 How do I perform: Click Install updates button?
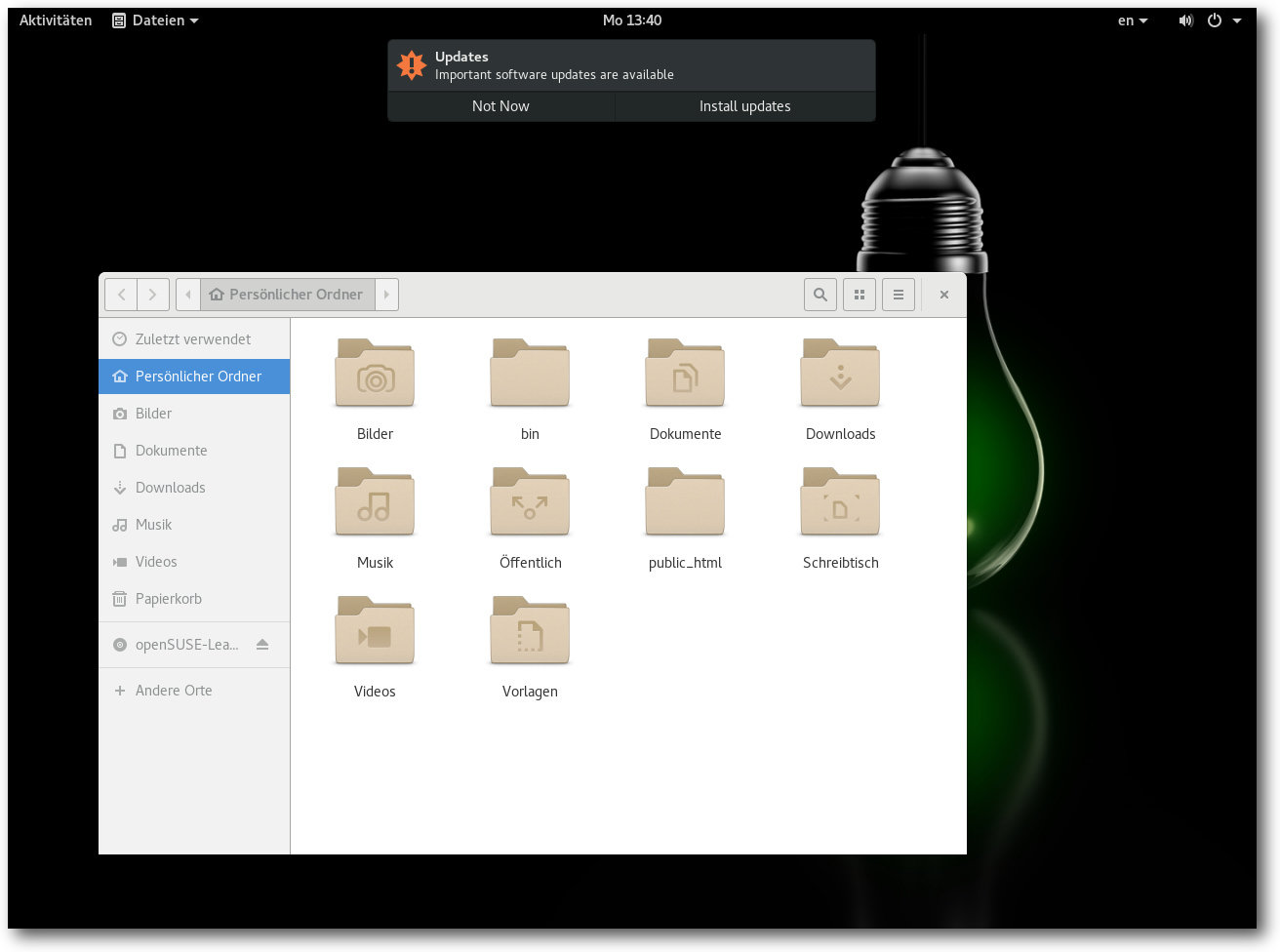click(x=745, y=106)
